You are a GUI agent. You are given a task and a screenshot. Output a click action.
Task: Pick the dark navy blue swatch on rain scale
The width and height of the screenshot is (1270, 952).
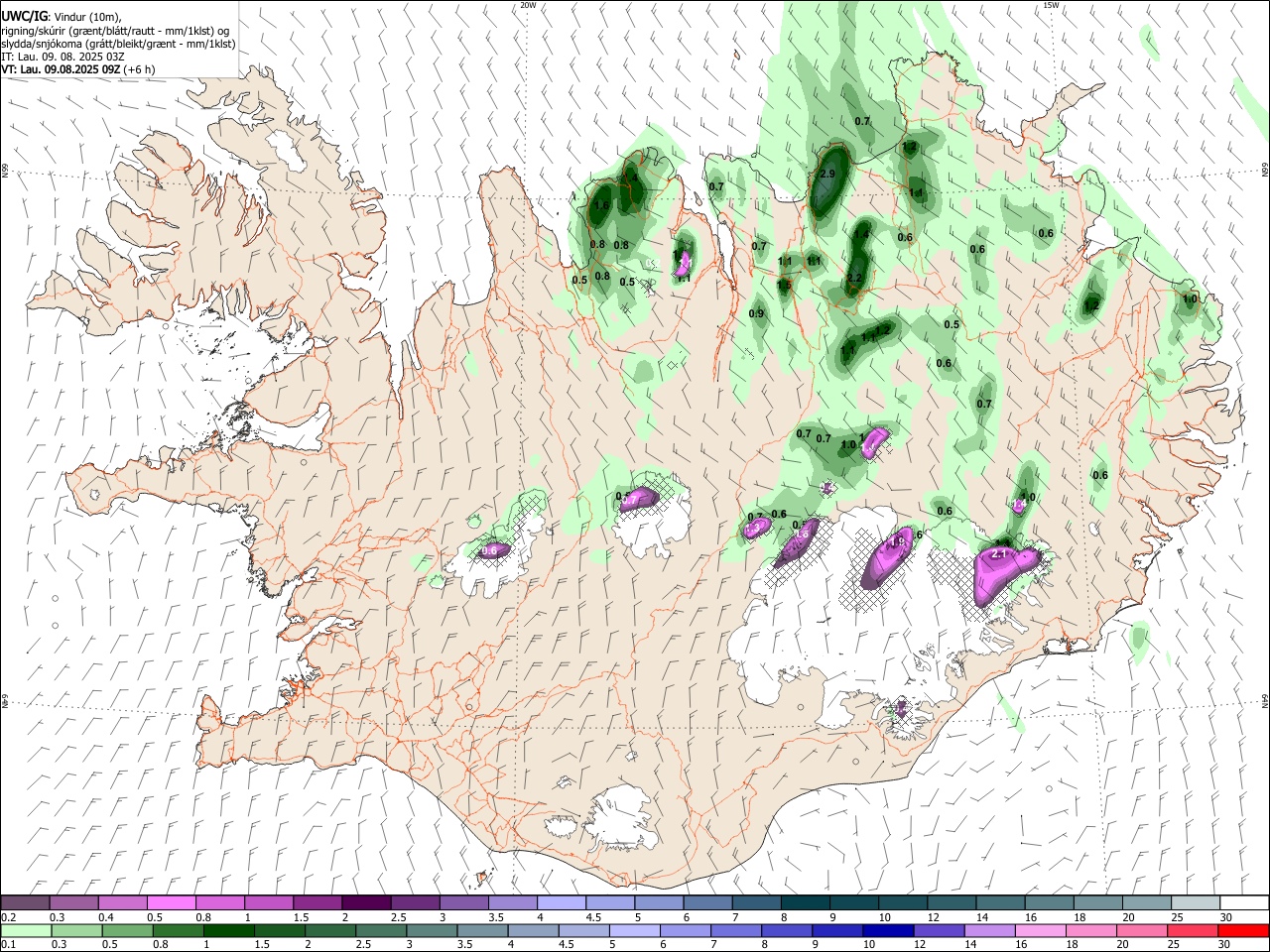pyautogui.click(x=887, y=931)
